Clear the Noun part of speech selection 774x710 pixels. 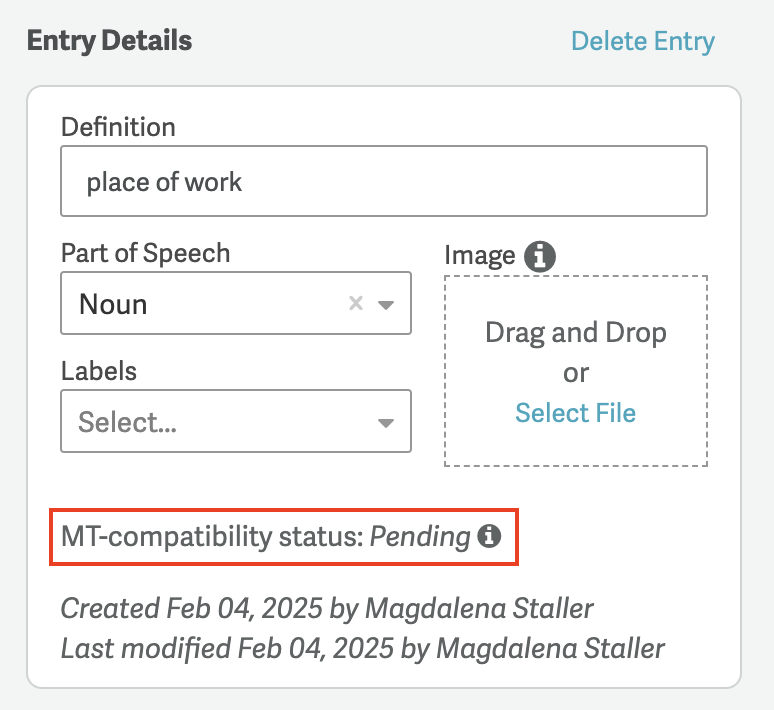pyautogui.click(x=356, y=303)
